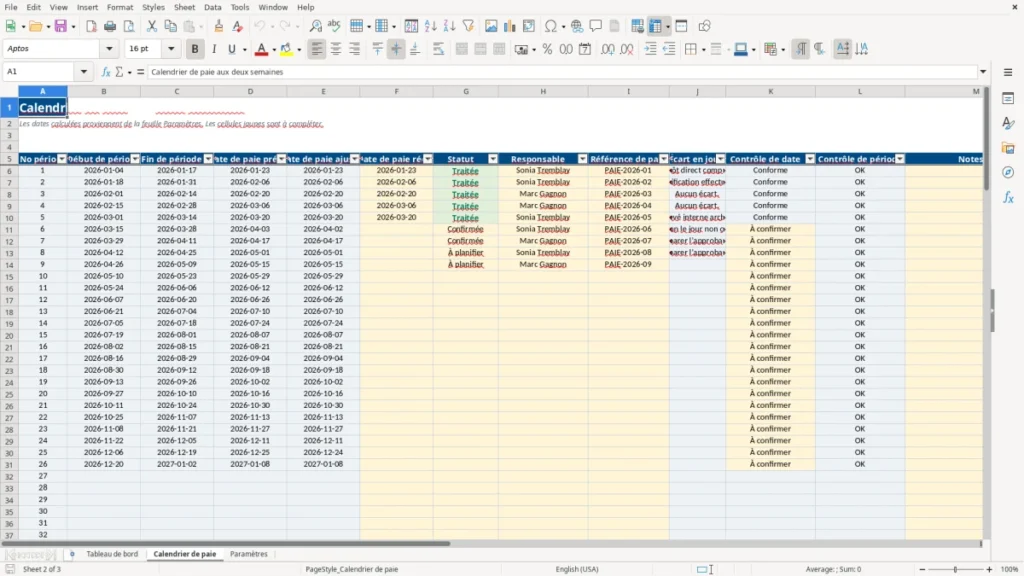This screenshot has width=1024, height=576.
Task: Open the sidebar Gallery panel icon
Action: (x=1008, y=148)
